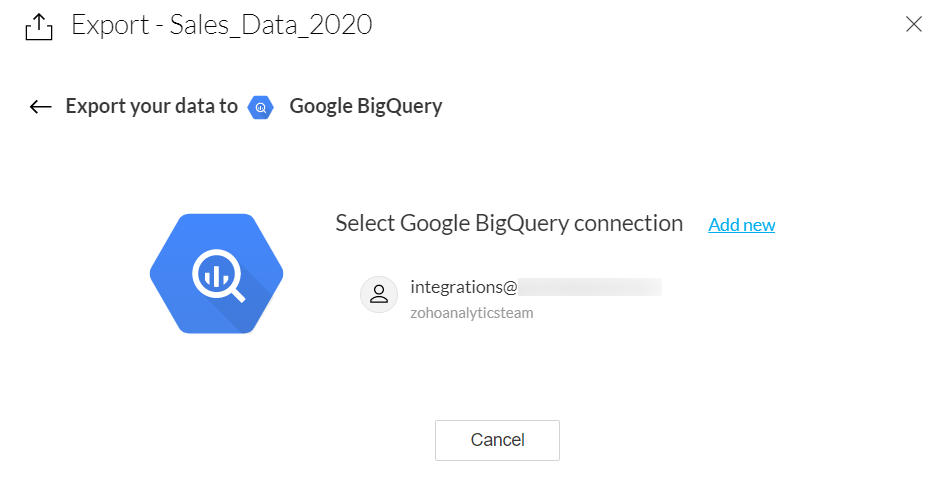Screen dimensions: 944x483
Task: Click the user avatar icon beside integrations
Action: (379, 295)
